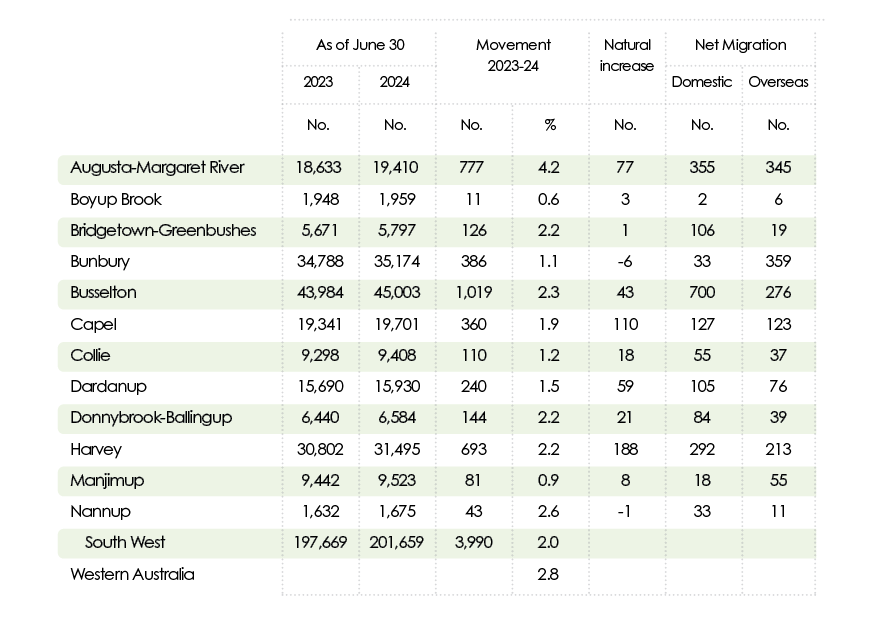Click Bridgetown-Greenbushes domestic value 106
This screenshot has height=625, width=875.
pos(702,230)
